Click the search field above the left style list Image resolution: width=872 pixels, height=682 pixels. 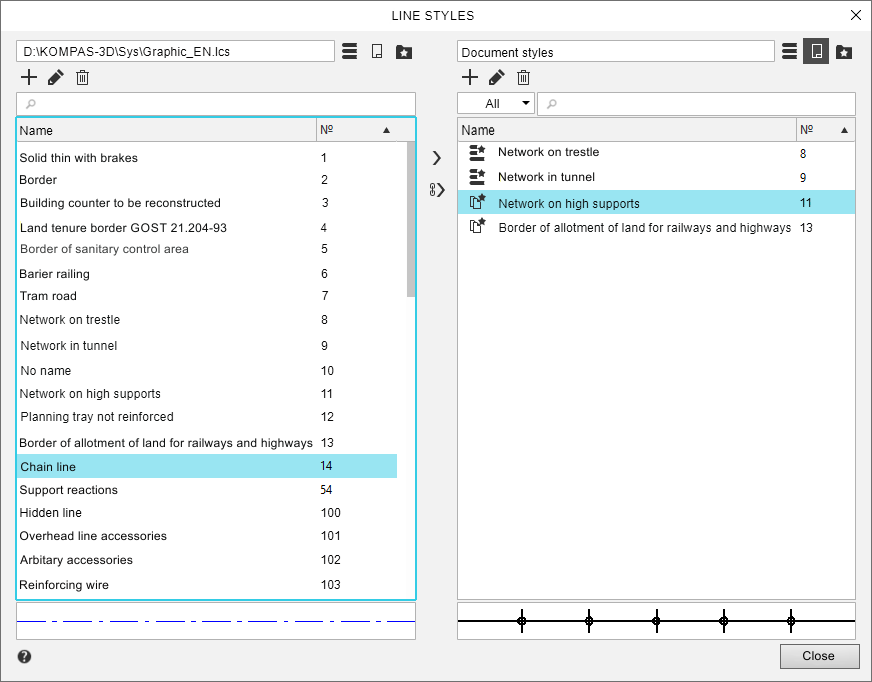[x=215, y=104]
